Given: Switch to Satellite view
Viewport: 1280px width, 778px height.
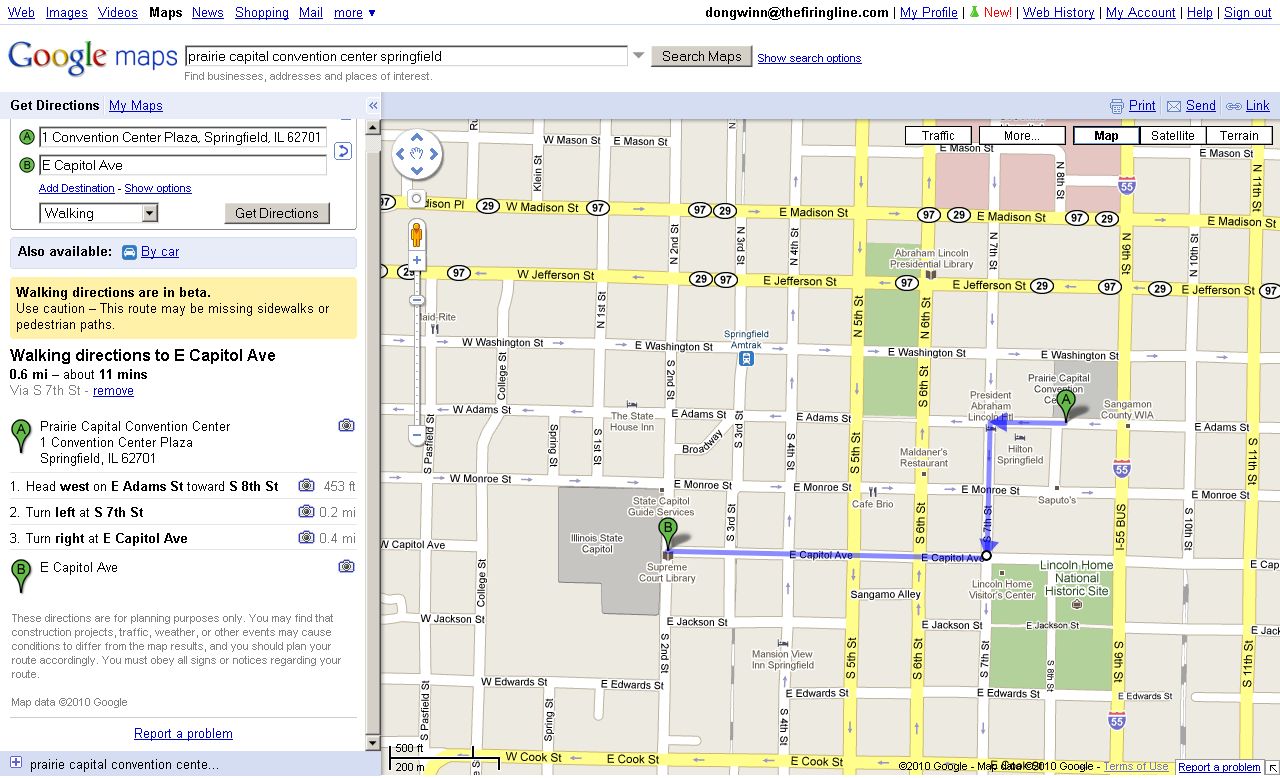Looking at the screenshot, I should 1173,136.
